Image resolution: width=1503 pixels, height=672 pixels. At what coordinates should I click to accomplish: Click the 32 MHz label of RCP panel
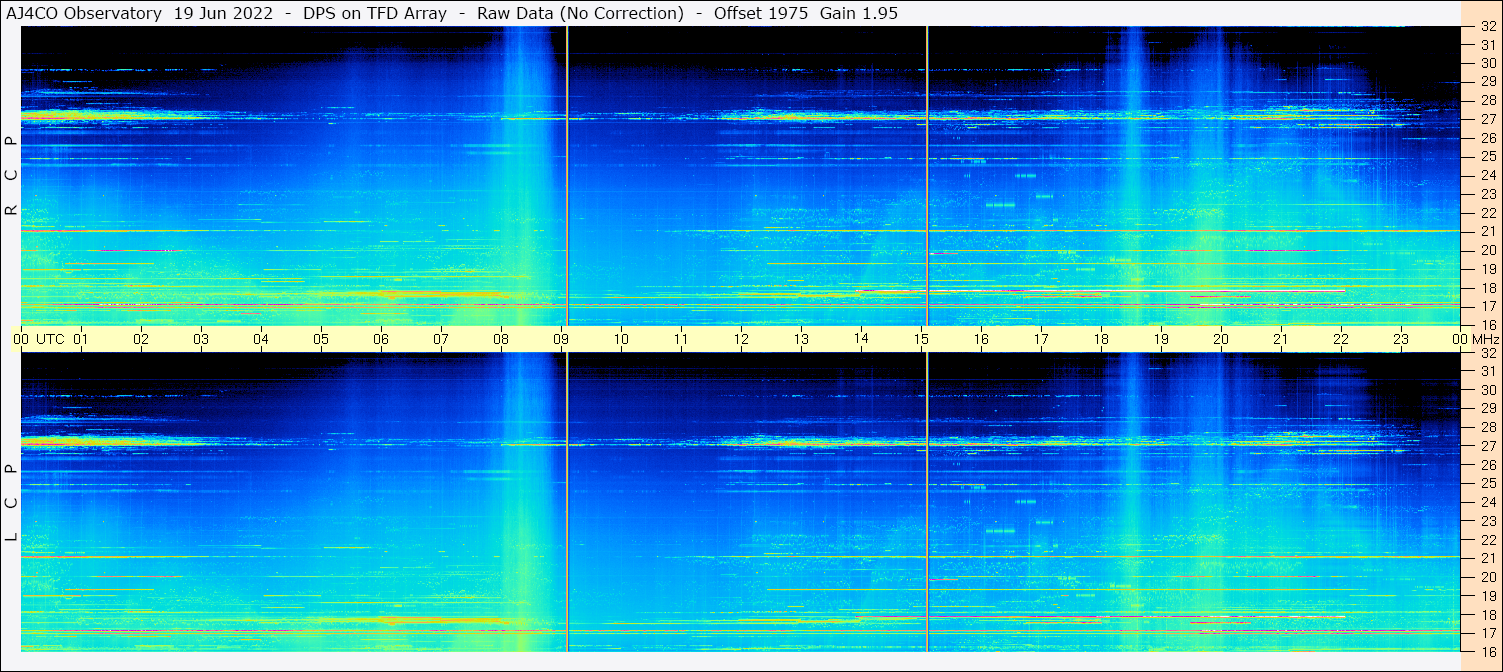(x=1487, y=27)
